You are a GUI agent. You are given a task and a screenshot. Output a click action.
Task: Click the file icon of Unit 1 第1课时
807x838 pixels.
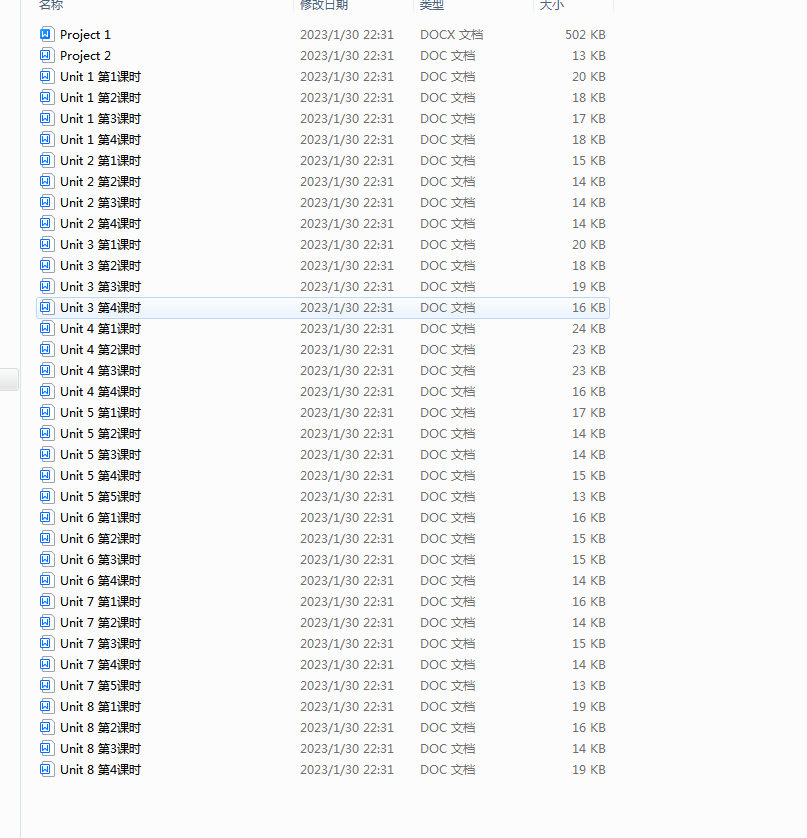pyautogui.click(x=46, y=76)
